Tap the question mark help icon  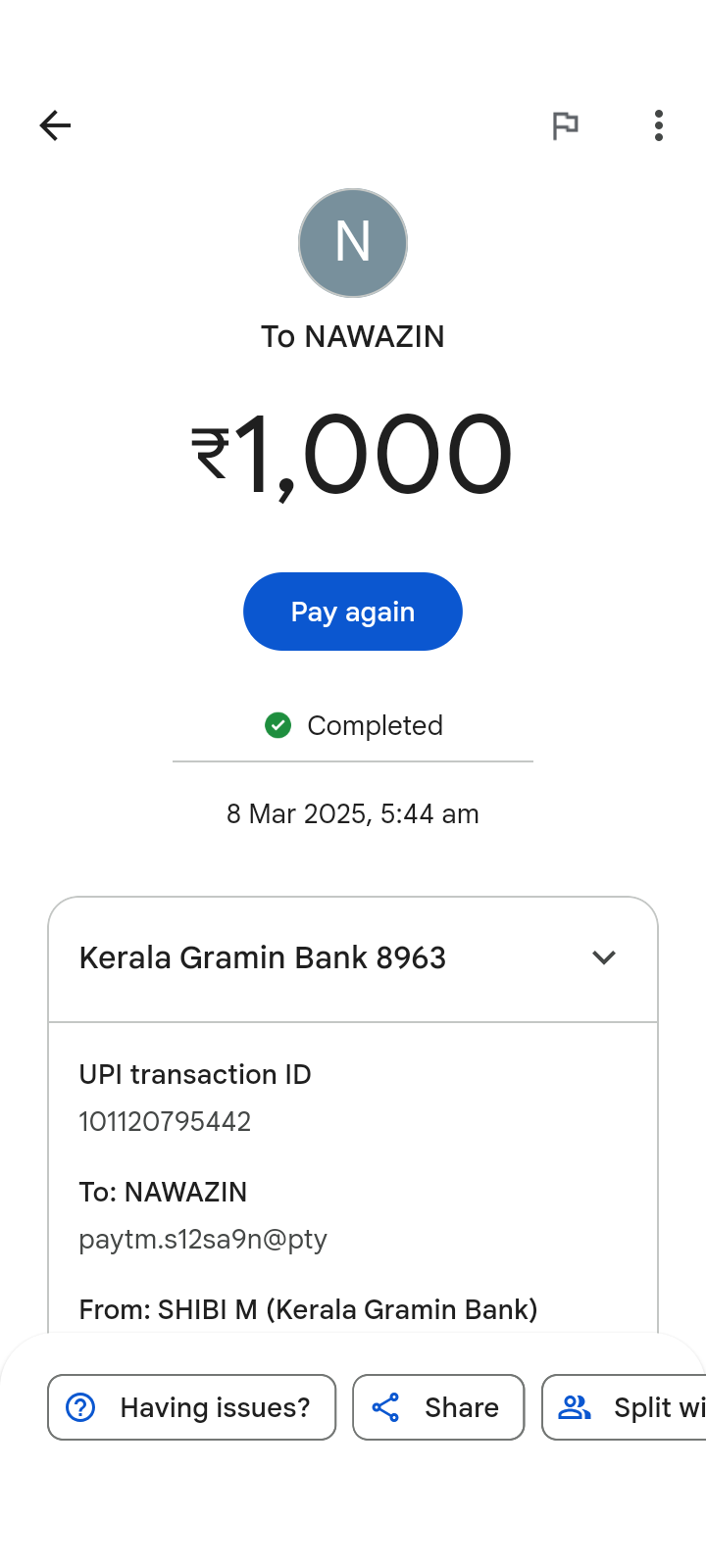pos(80,1407)
